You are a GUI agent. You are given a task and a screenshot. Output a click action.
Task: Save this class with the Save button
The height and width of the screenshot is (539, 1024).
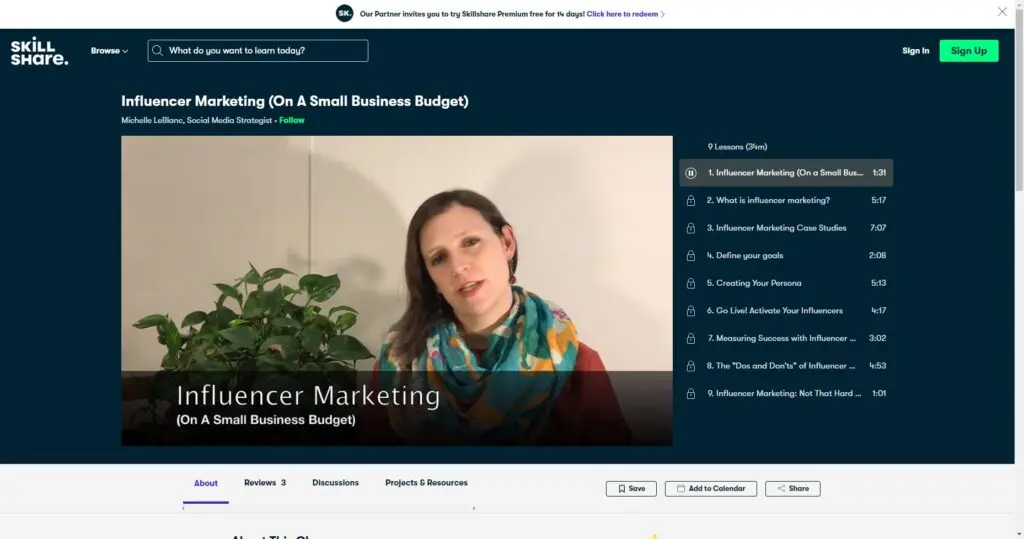[x=631, y=489]
